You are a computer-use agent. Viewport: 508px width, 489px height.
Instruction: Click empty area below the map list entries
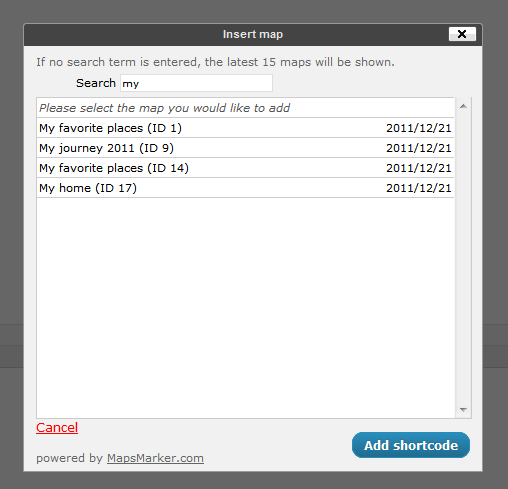[x=245, y=307]
